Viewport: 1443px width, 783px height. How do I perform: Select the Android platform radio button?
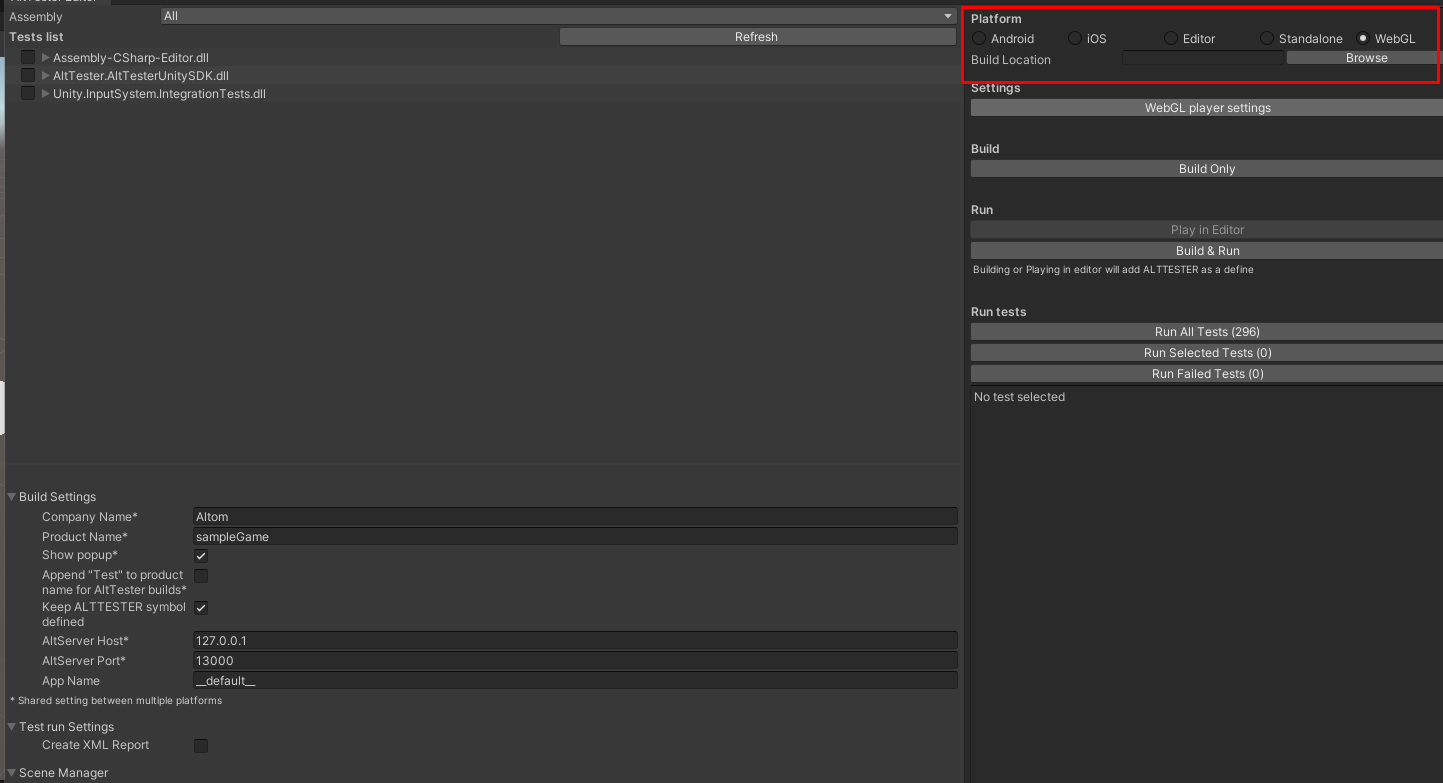point(978,38)
